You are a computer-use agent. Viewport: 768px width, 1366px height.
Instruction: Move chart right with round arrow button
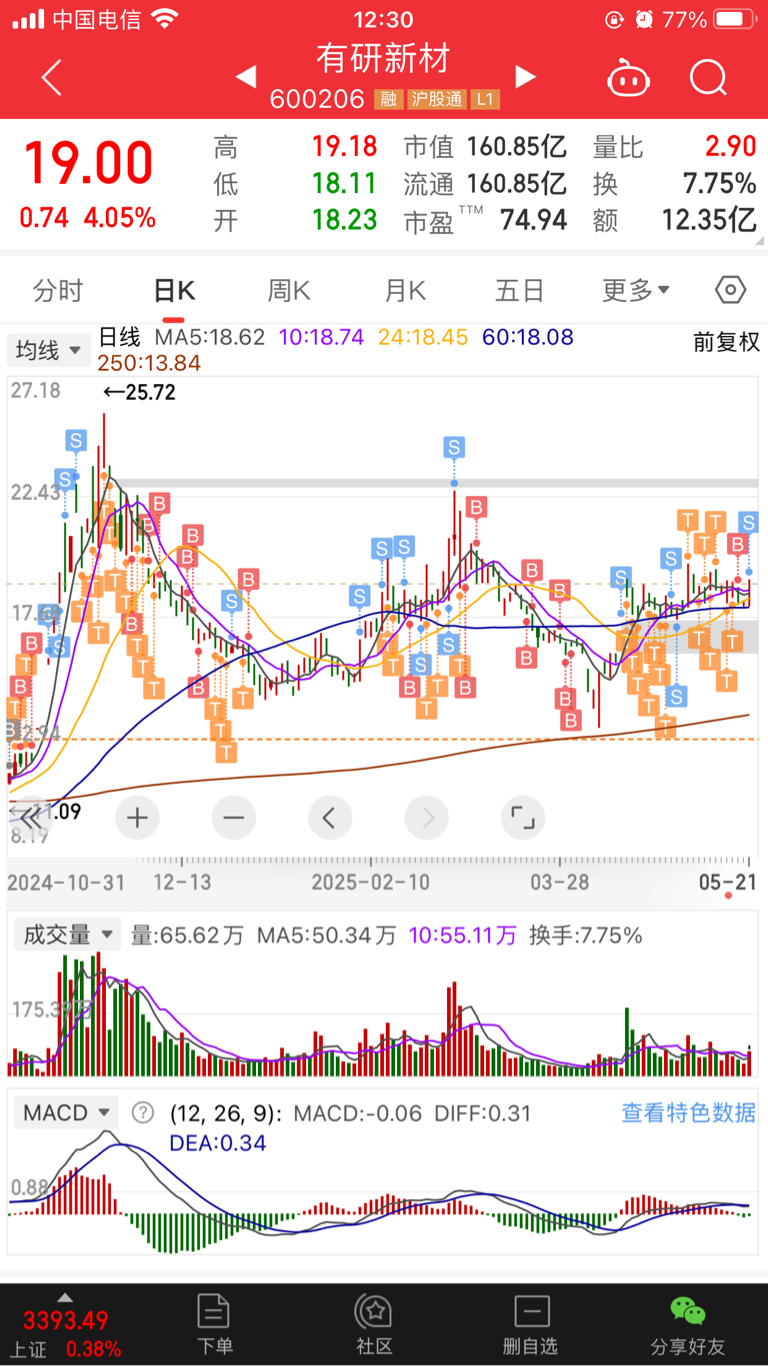[427, 818]
